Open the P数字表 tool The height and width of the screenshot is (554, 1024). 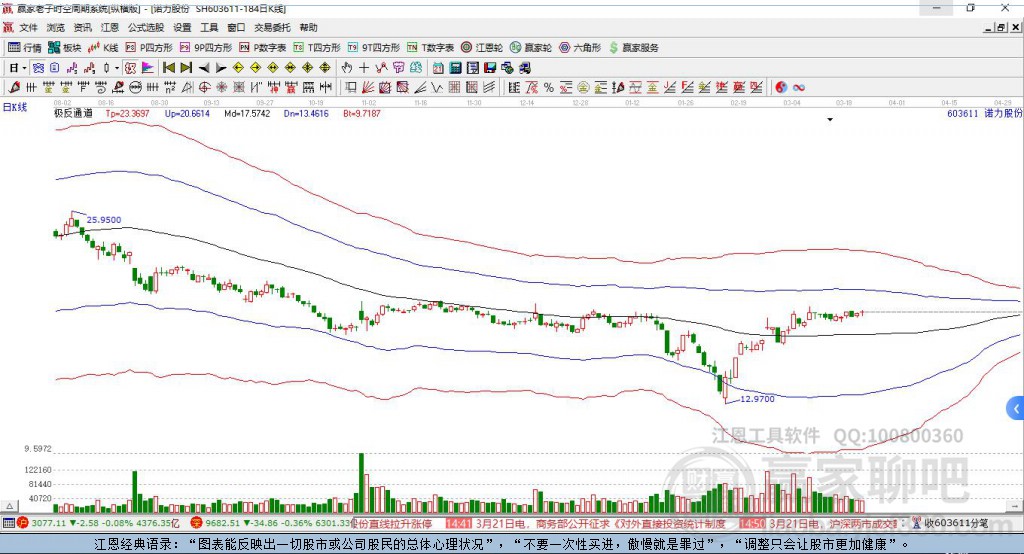[x=263, y=48]
